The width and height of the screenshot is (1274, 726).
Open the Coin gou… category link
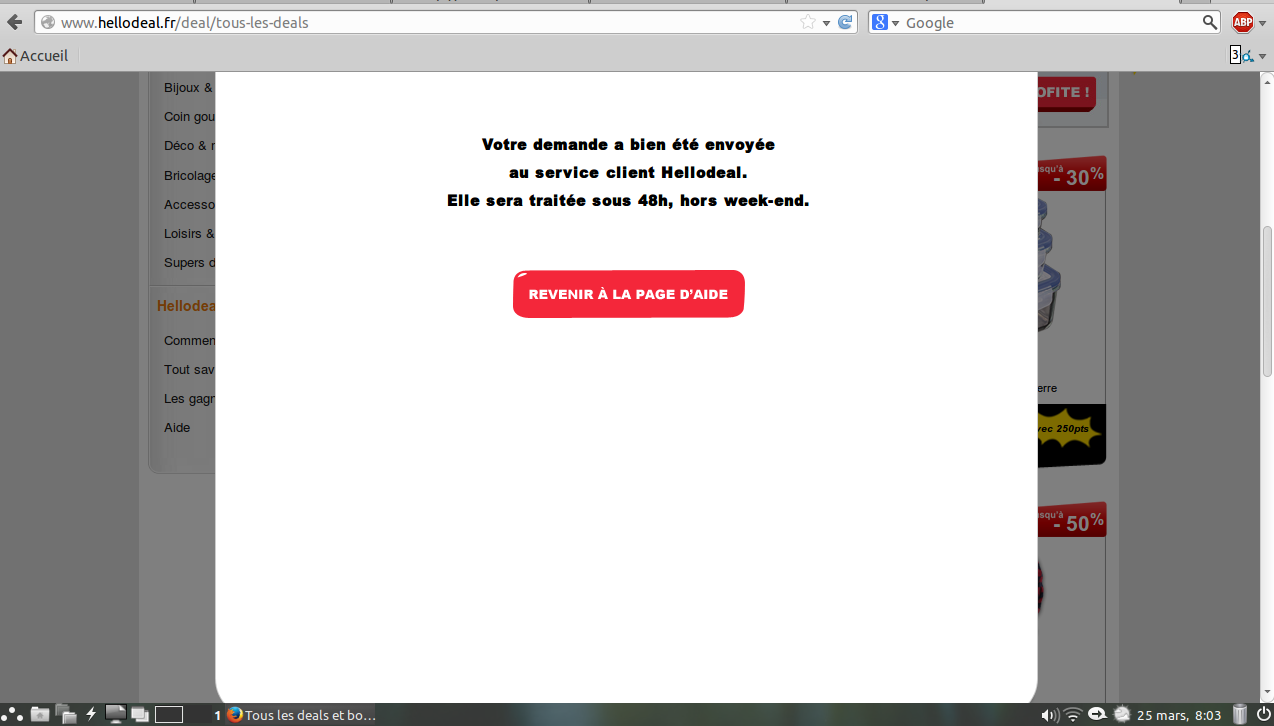(x=190, y=116)
